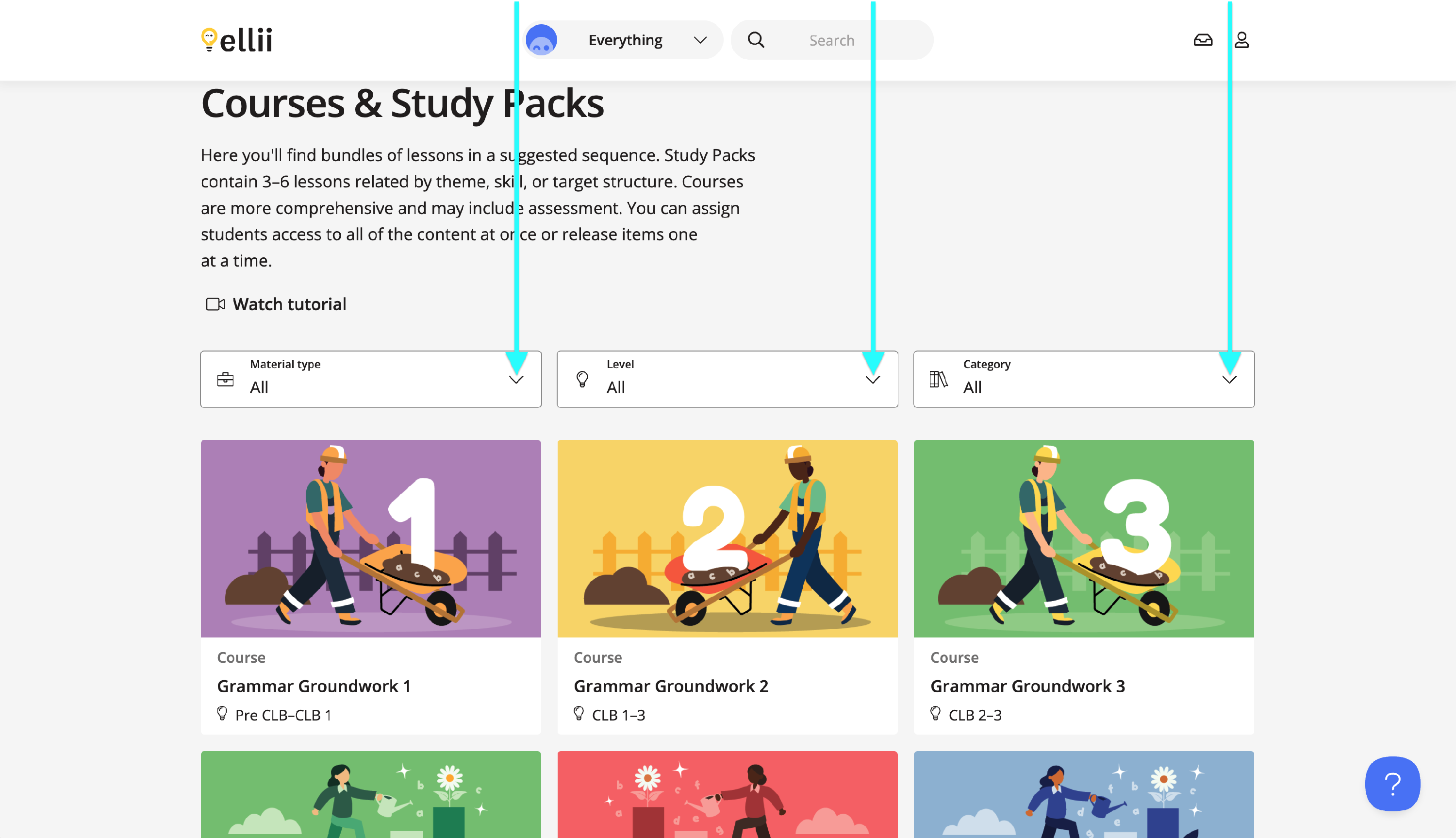
Task: Click the blue avatar face icon
Action: (x=541, y=40)
